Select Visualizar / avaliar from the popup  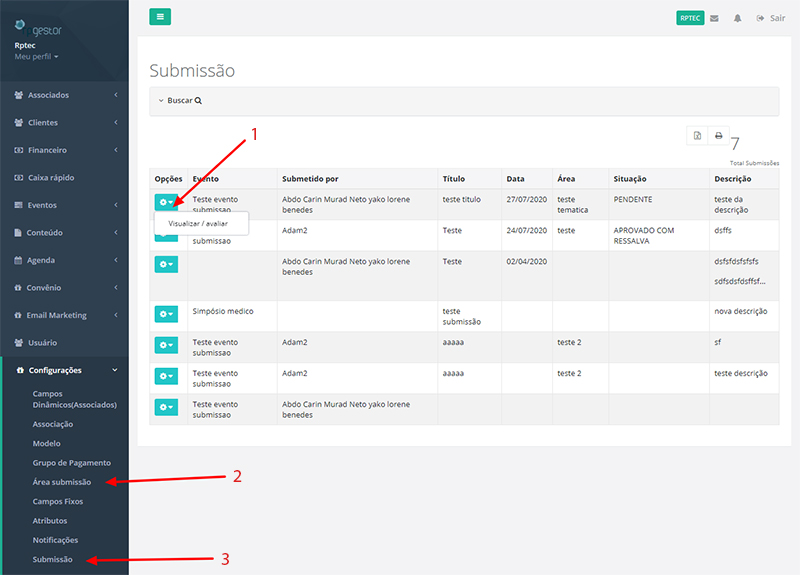pyautogui.click(x=198, y=223)
